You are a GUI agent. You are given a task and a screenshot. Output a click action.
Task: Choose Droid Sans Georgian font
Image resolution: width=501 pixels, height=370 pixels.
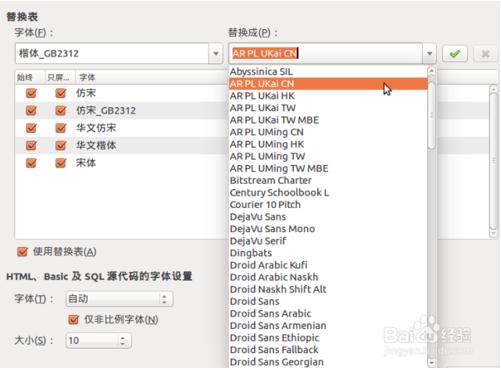[328, 362]
